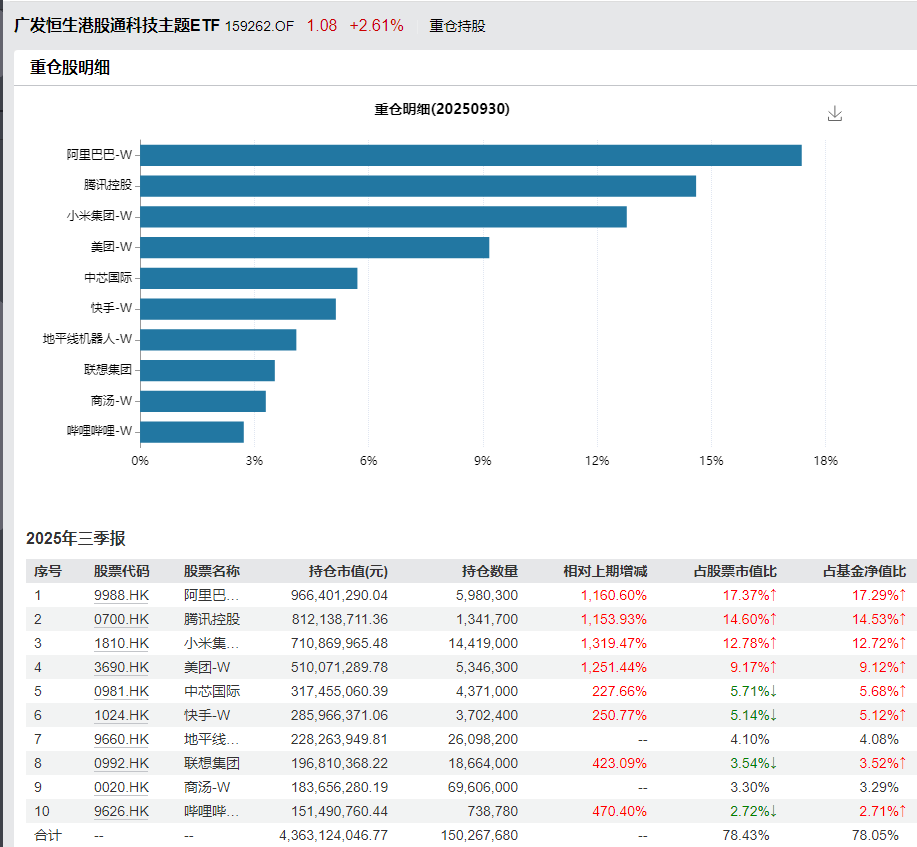Image resolution: width=917 pixels, height=847 pixels.
Task: Open stock code link 1024.HK
Action: pos(122,715)
